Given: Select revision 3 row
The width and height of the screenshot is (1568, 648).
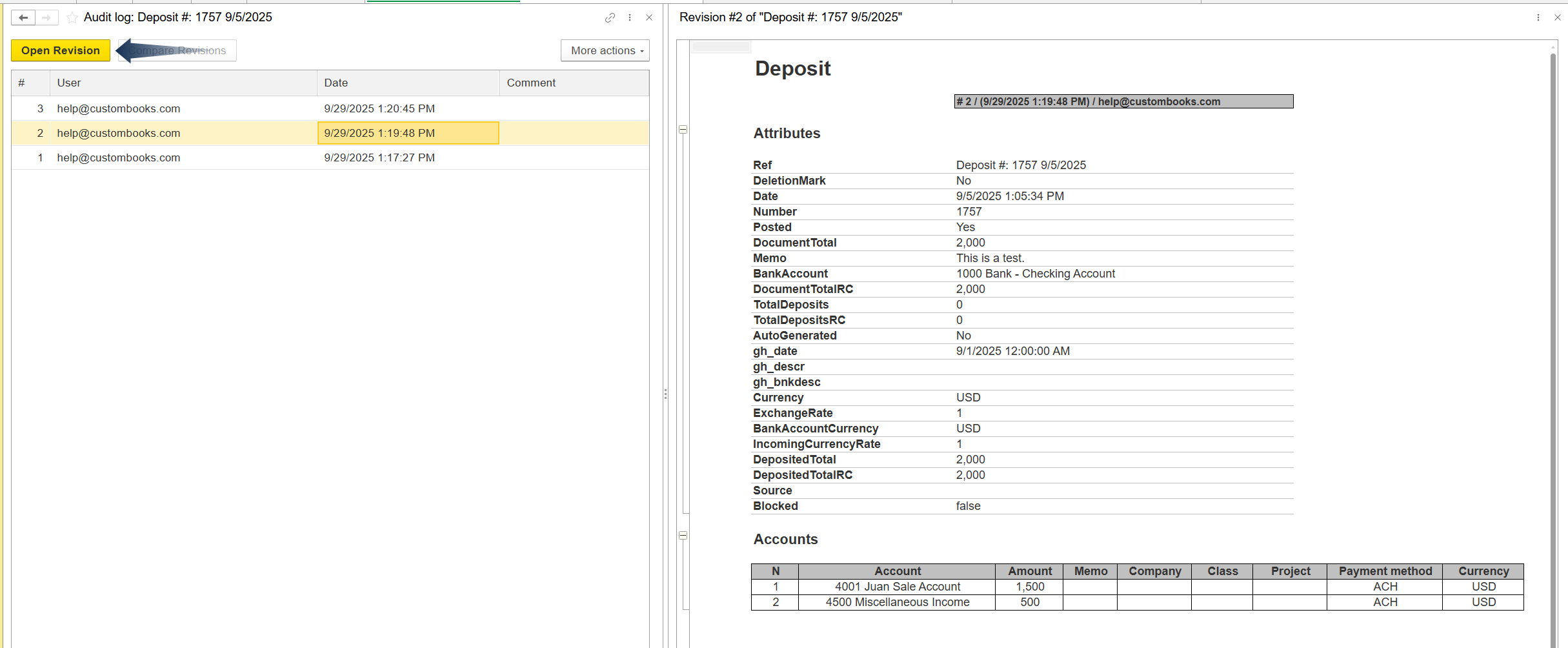Looking at the screenshot, I should point(194,108).
